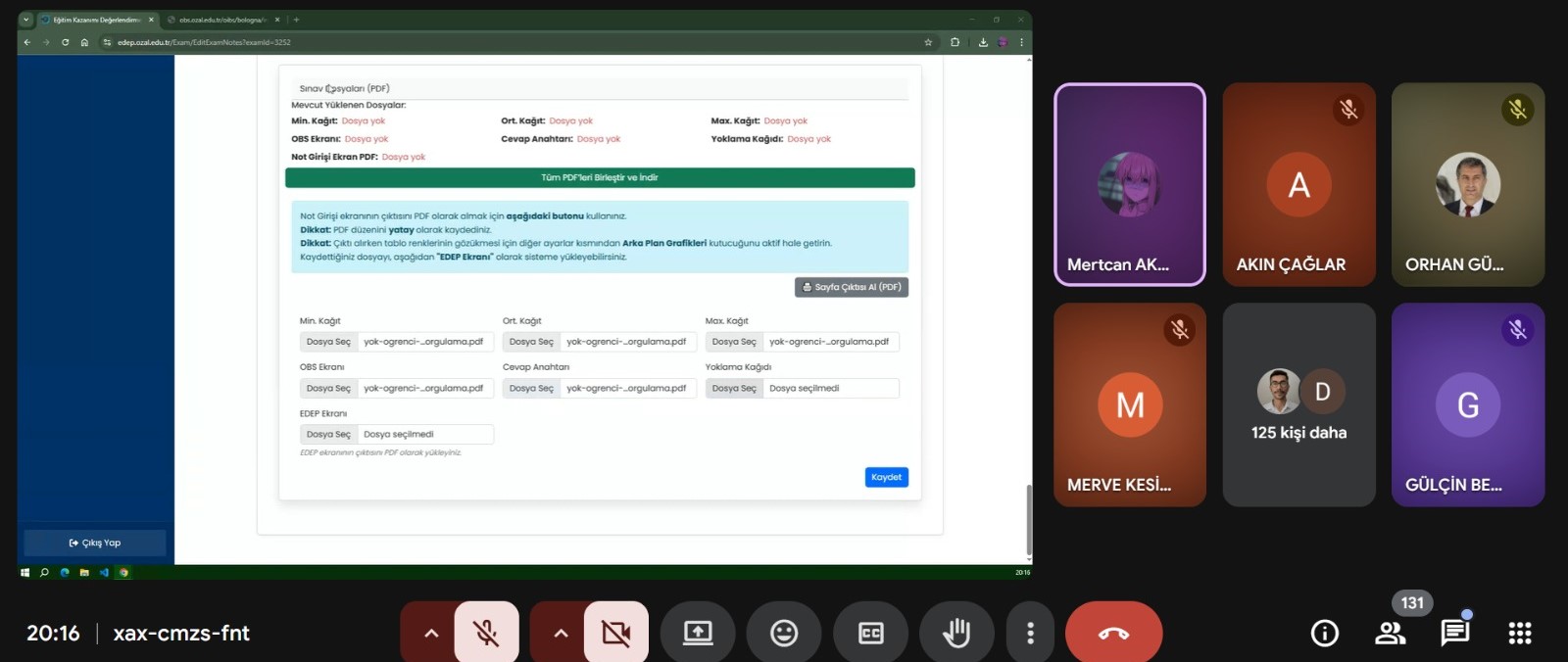Screen dimensions: 1568x662
Task: Open the activities grid icon
Action: click(x=1519, y=634)
